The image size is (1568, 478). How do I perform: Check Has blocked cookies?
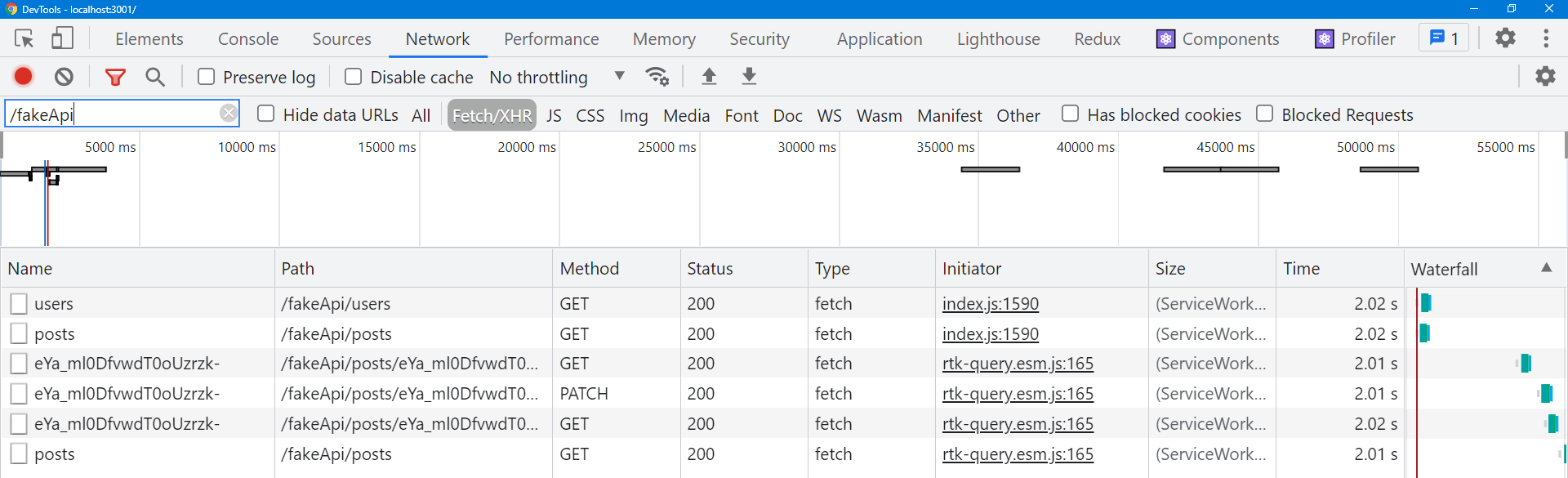coord(1070,114)
